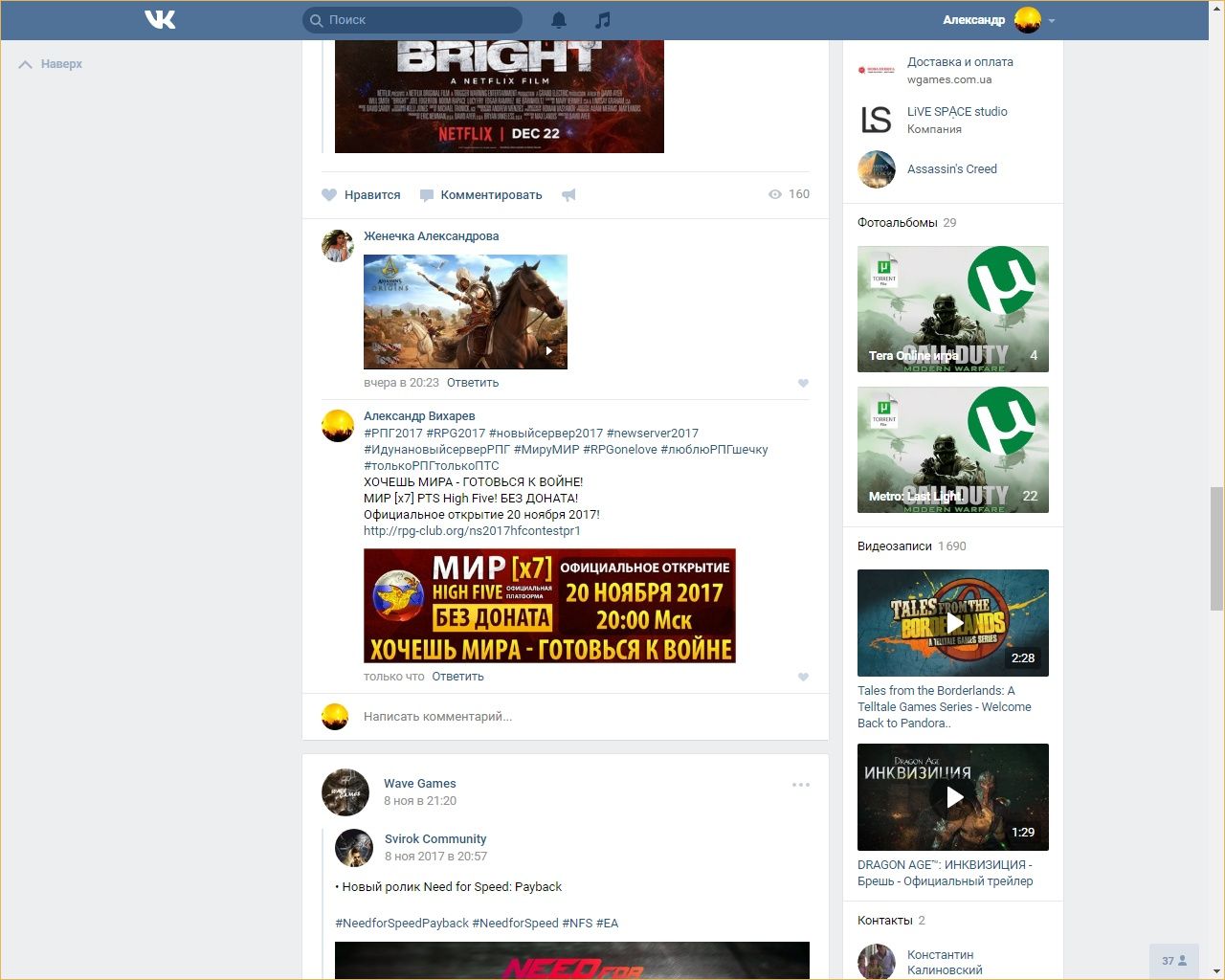Viewport: 1225px width, 980px height.
Task: Open Видеозаписи section header
Action: [895, 546]
